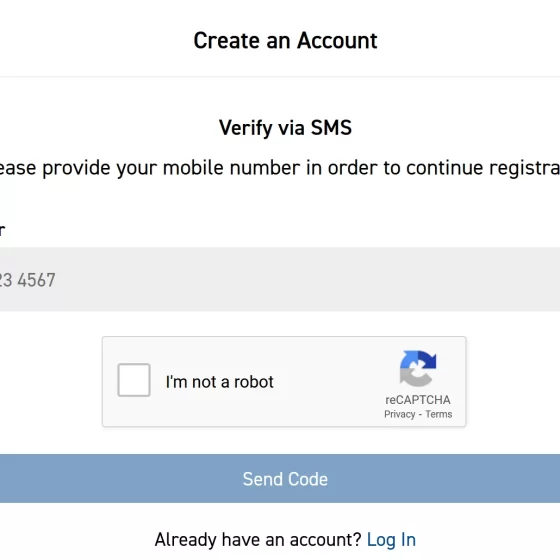Check the I'm not a robot checkbox

134,380
